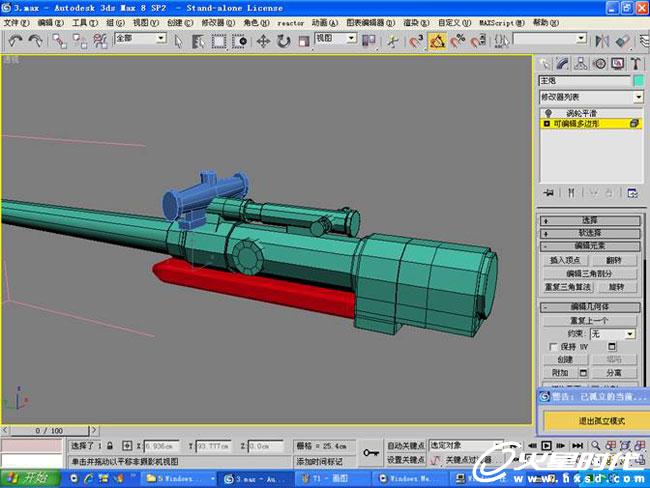Activate the Select and Scale tool
The image size is (650, 488).
[304, 41]
